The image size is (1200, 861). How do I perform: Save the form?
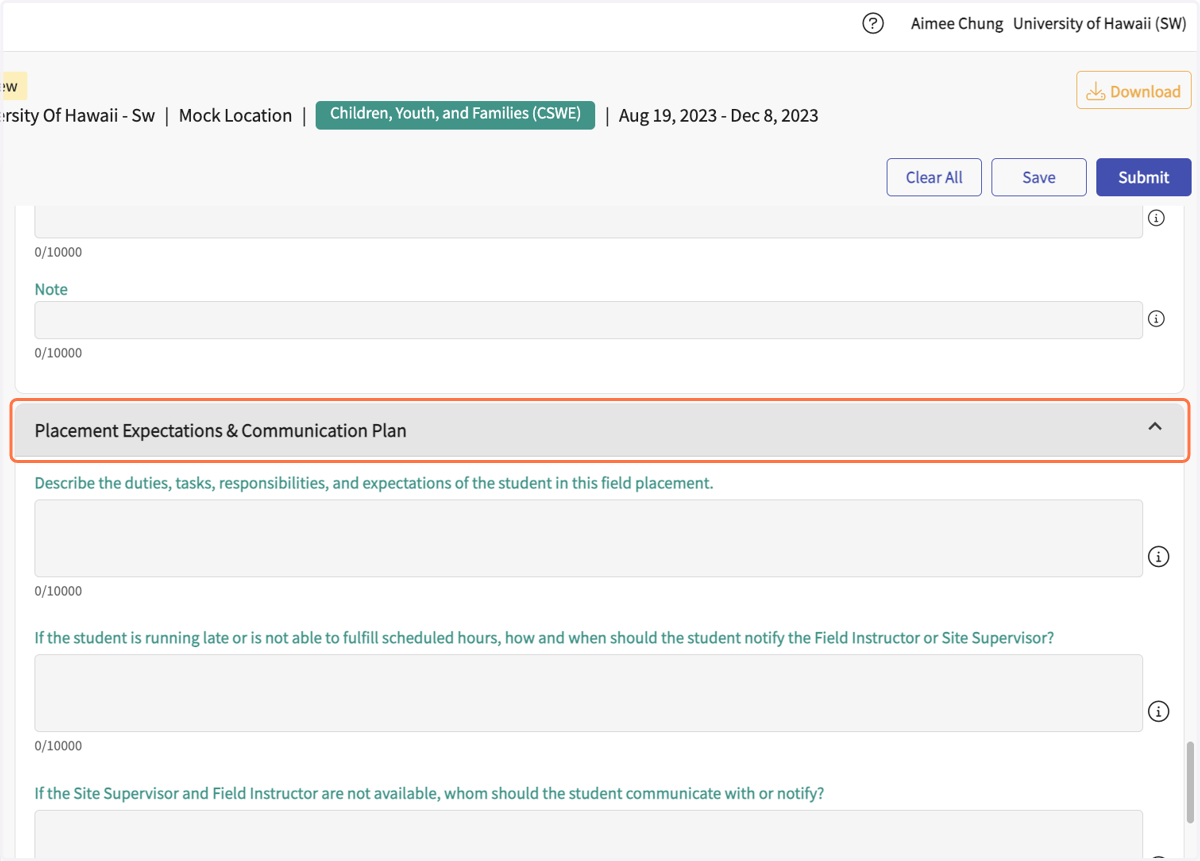click(x=1038, y=177)
